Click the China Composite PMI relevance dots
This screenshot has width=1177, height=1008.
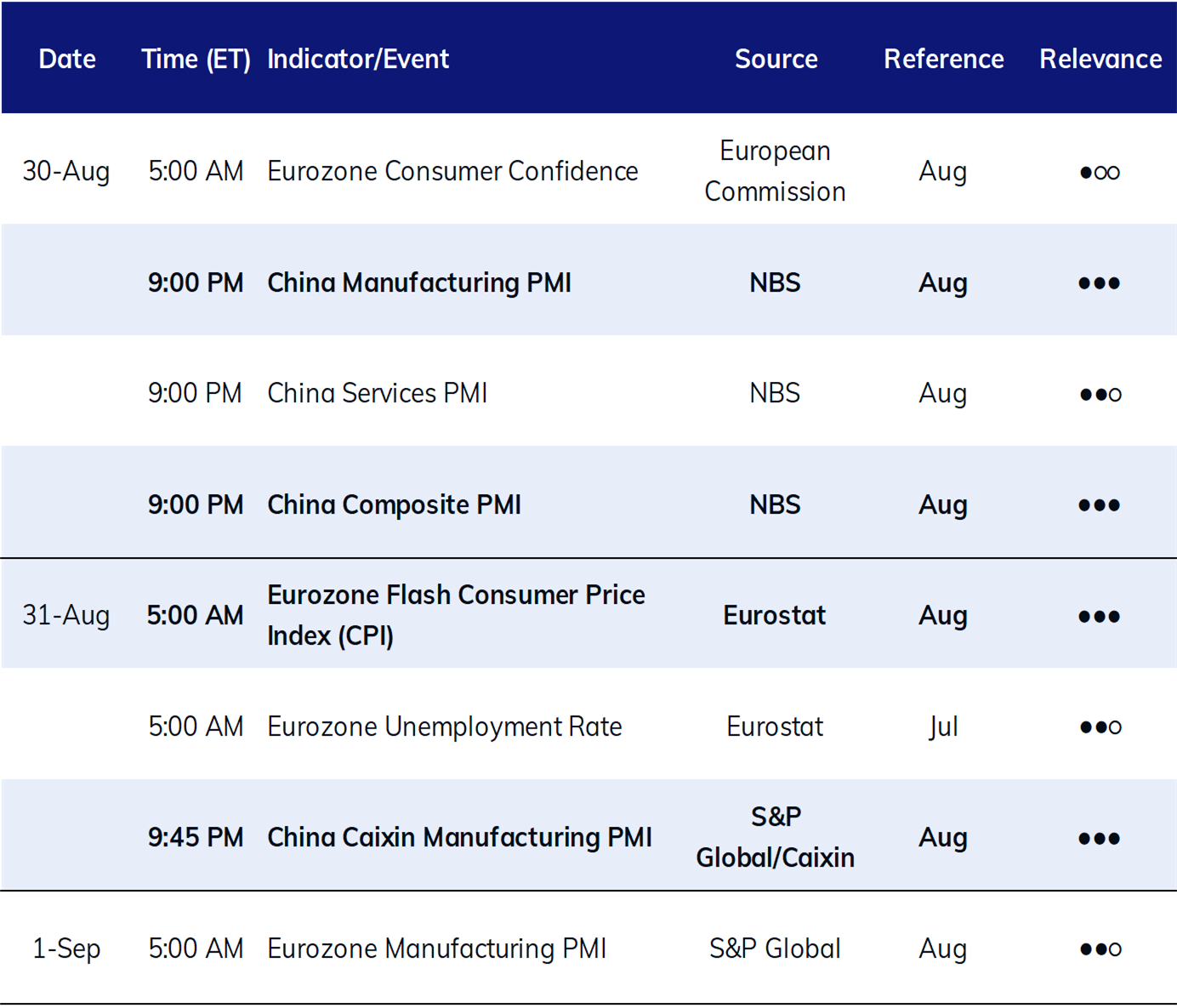1099,505
